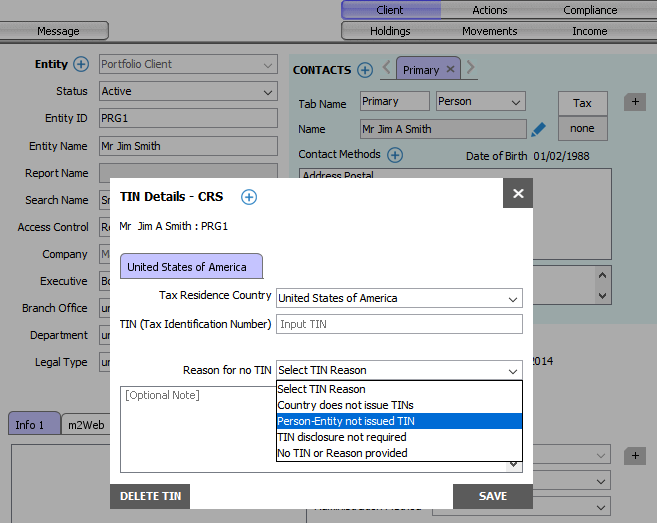Click the plus icon next to Entity
This screenshot has width=657, height=523.
81,64
